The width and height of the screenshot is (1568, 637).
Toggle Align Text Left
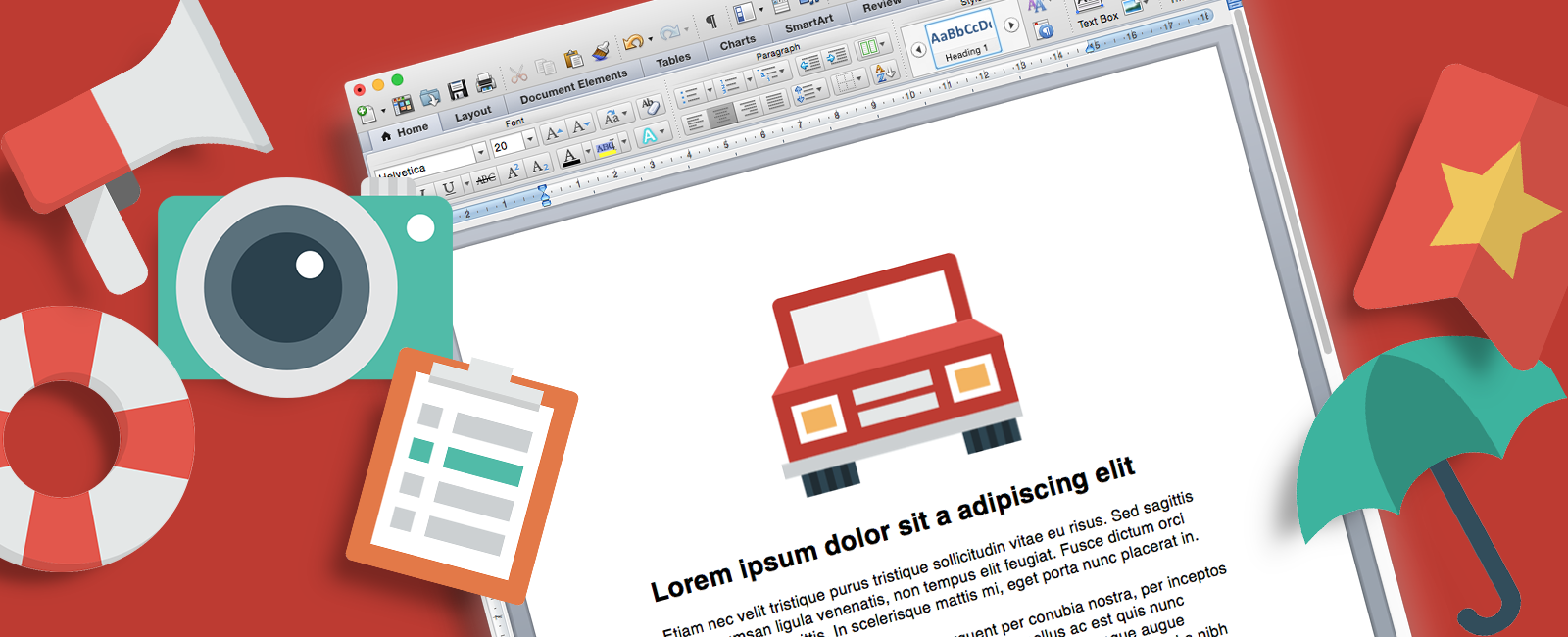(695, 122)
